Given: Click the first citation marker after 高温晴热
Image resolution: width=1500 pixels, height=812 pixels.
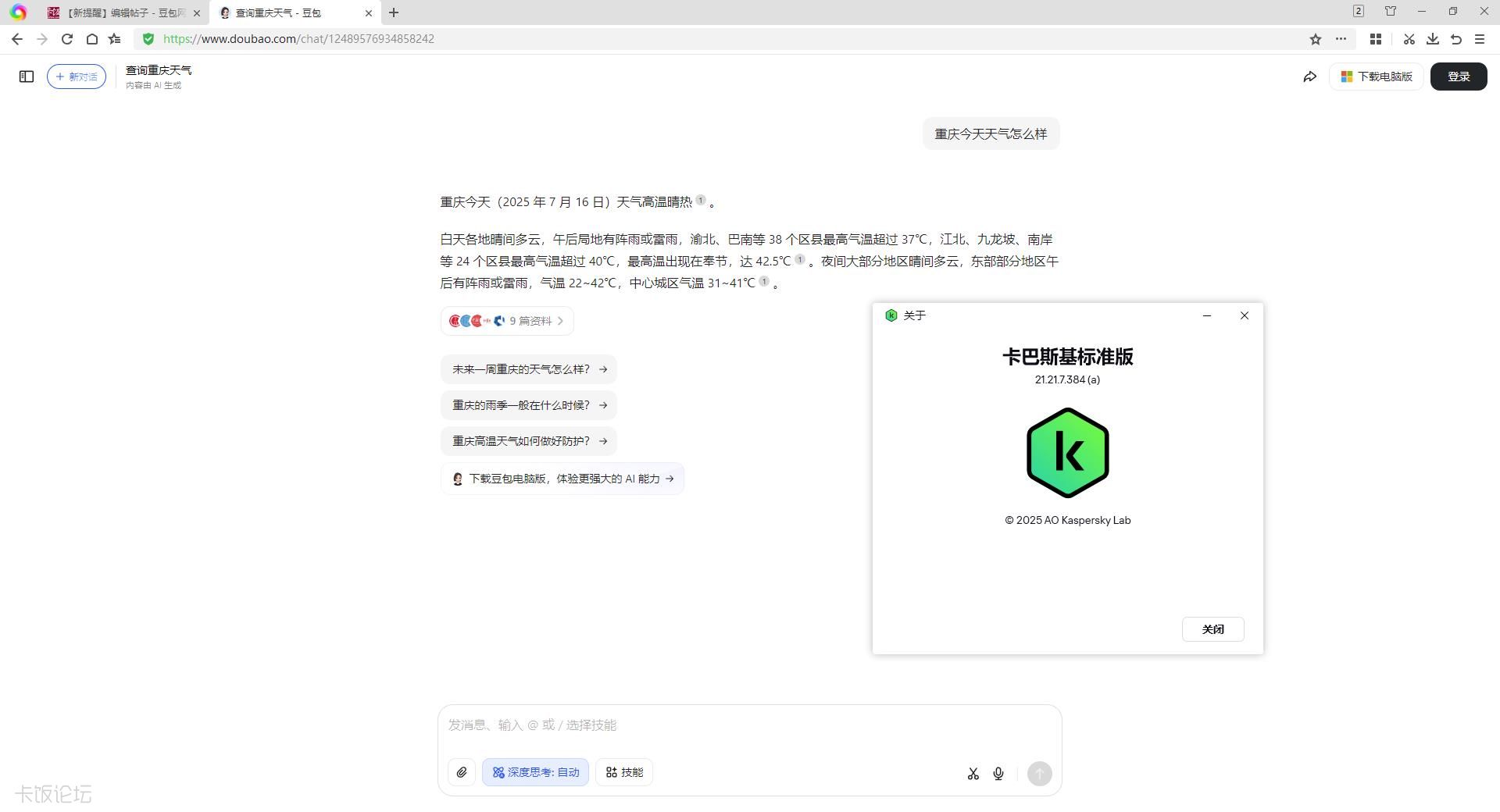Looking at the screenshot, I should coord(701,200).
